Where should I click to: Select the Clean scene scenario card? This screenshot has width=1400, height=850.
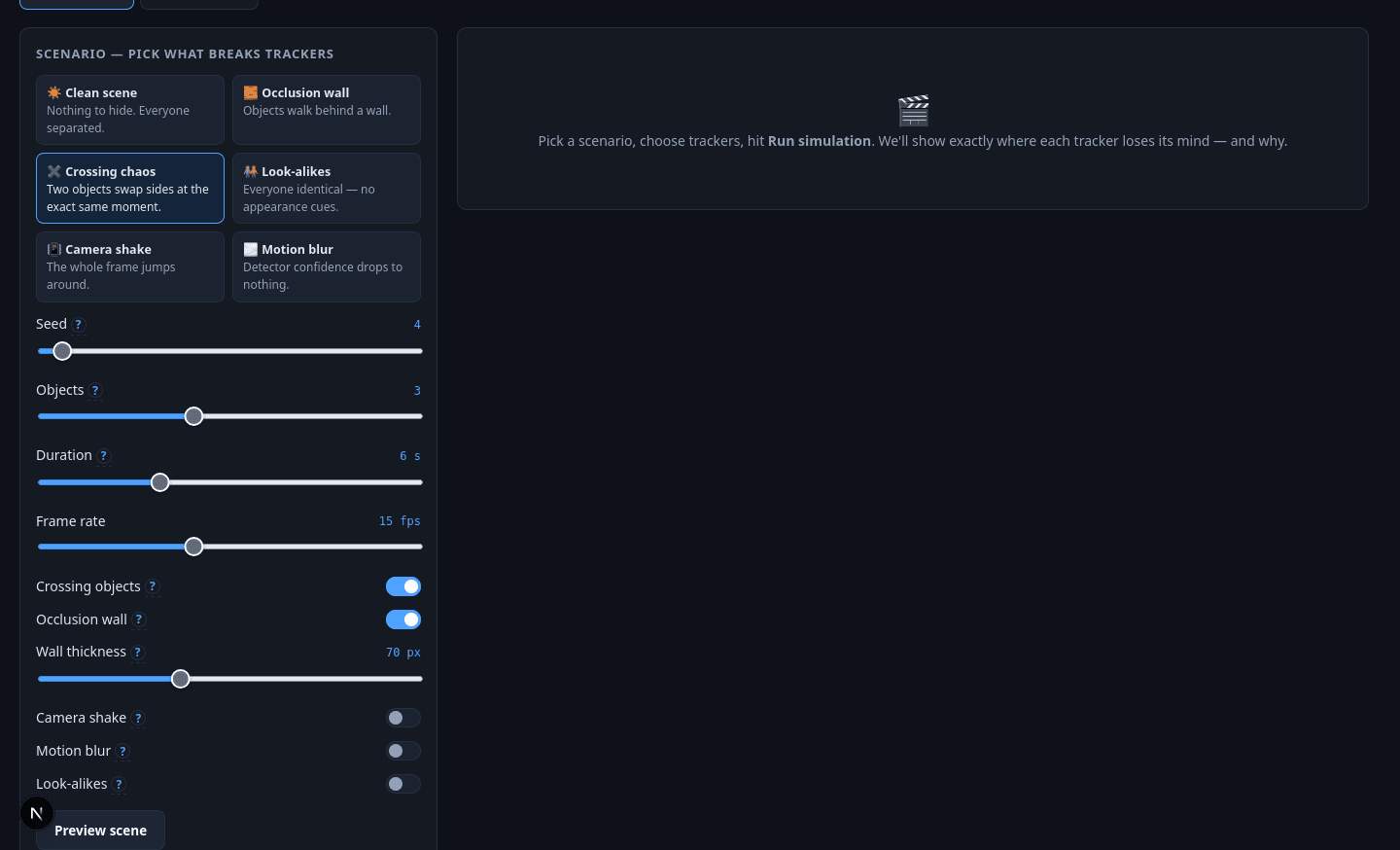point(130,110)
